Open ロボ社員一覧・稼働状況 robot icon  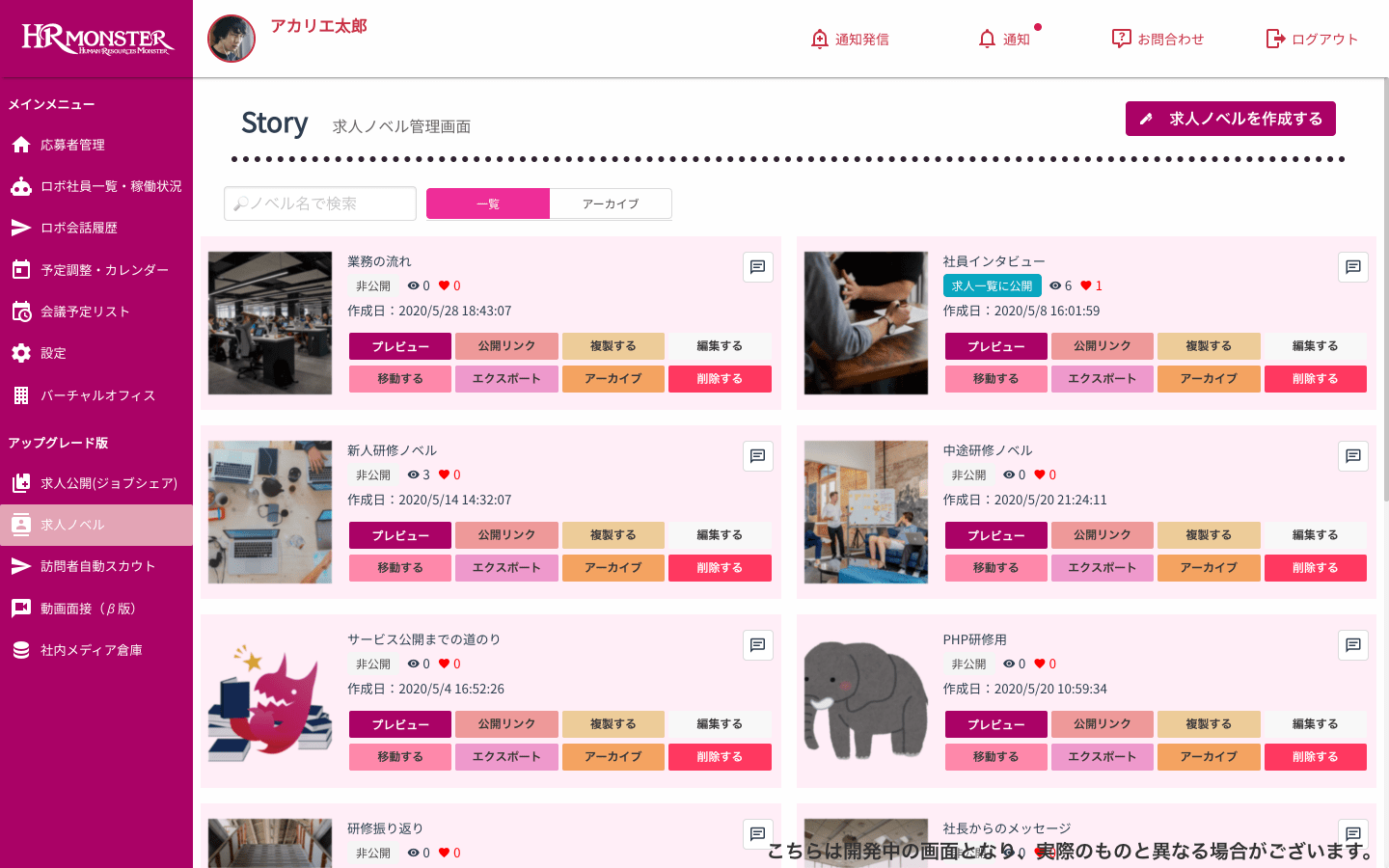point(21,186)
